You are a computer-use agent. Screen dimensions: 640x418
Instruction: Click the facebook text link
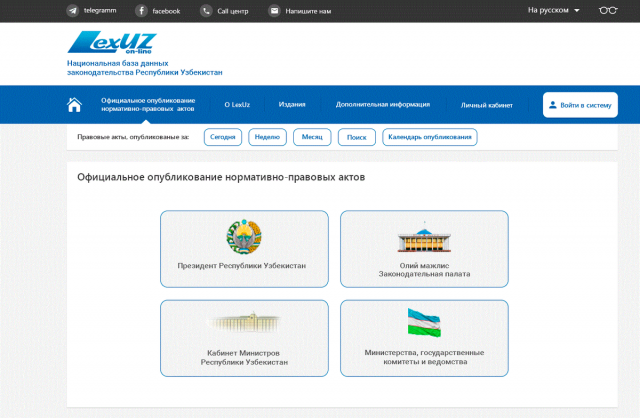click(x=166, y=11)
